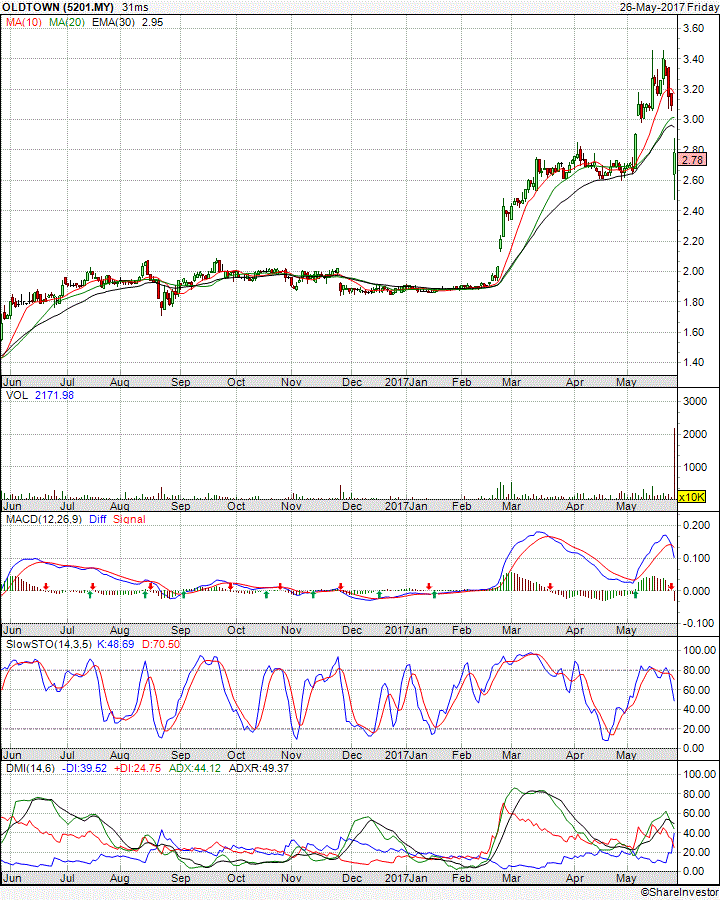The image size is (720, 900).
Task: Click the 3000 volume axis label
Action: [694, 401]
